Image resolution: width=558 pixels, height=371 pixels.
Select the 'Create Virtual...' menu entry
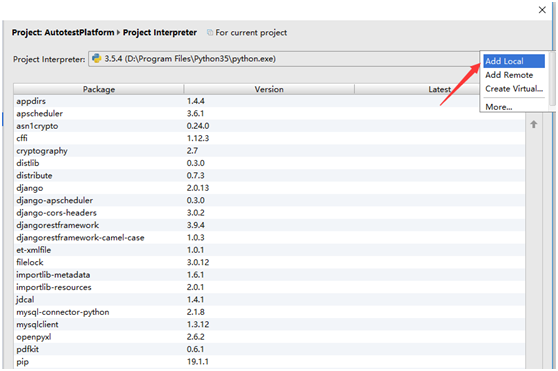[514, 89]
